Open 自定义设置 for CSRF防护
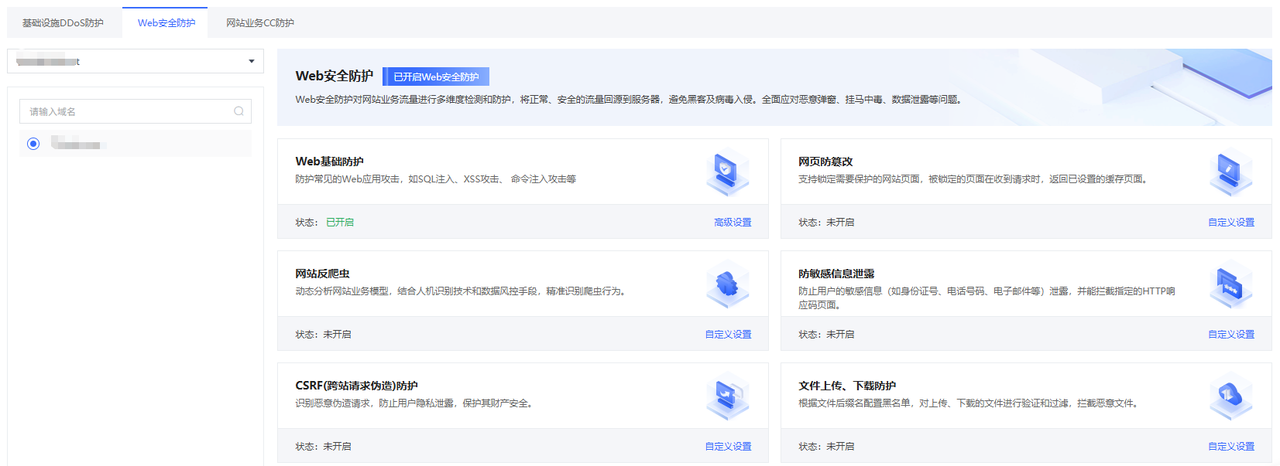Image resolution: width=1280 pixels, height=466 pixels. pyautogui.click(x=728, y=446)
